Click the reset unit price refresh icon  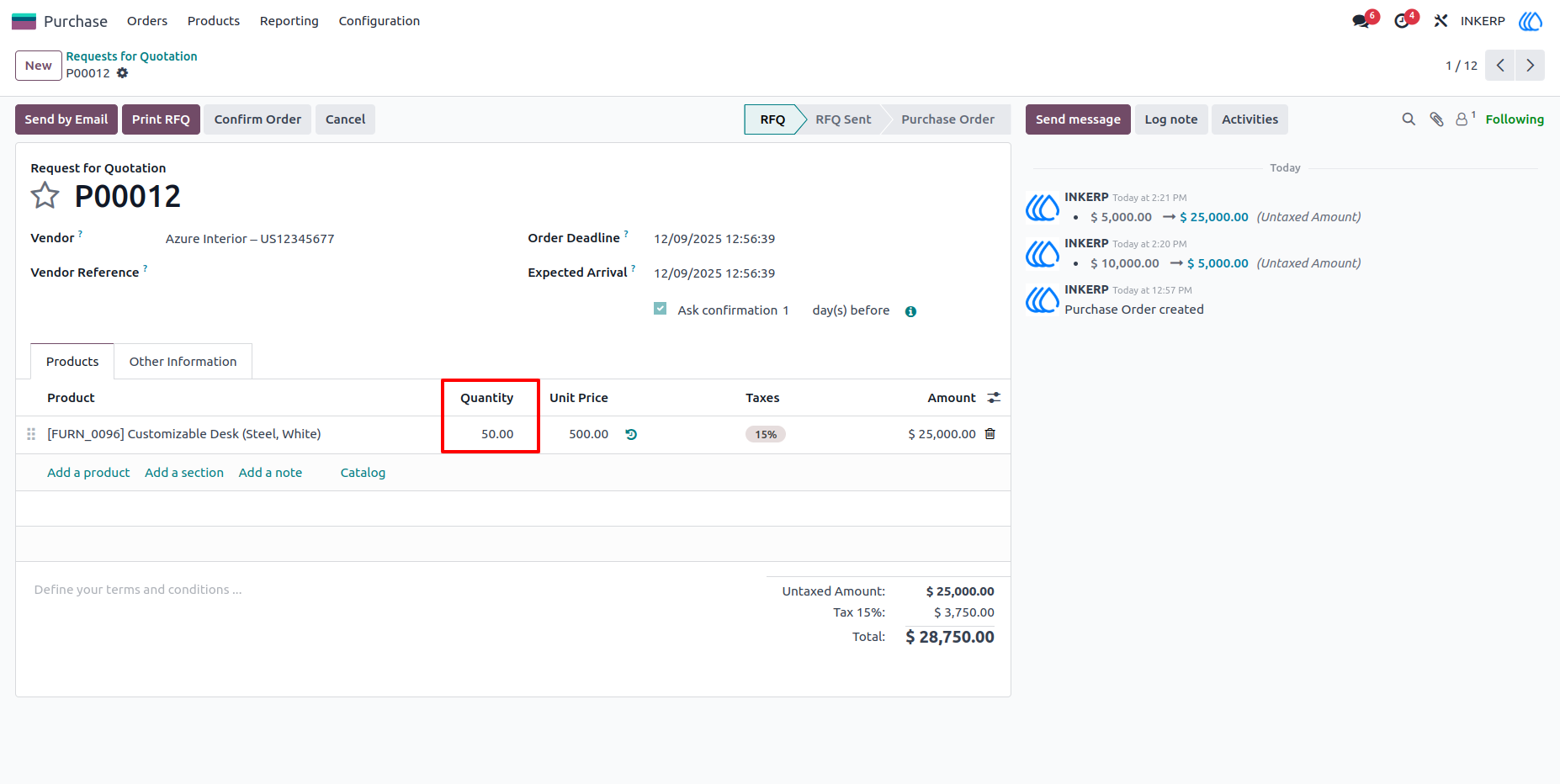(631, 434)
